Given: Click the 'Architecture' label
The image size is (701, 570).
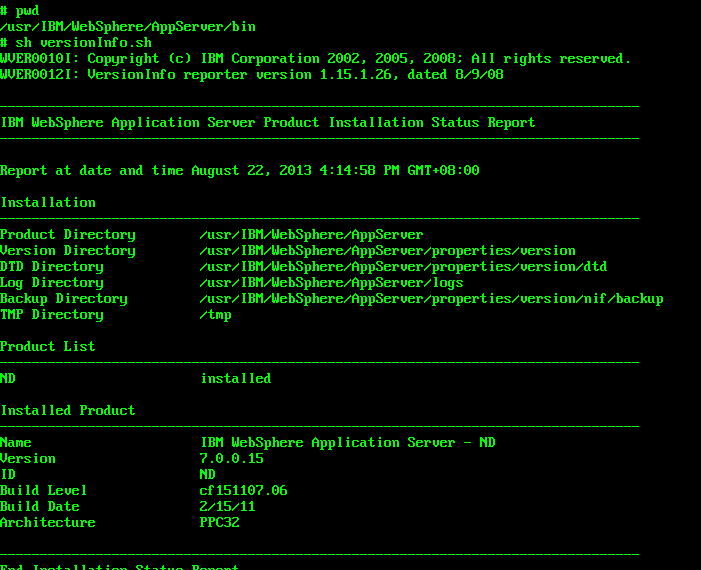Looking at the screenshot, I should coord(48,523).
